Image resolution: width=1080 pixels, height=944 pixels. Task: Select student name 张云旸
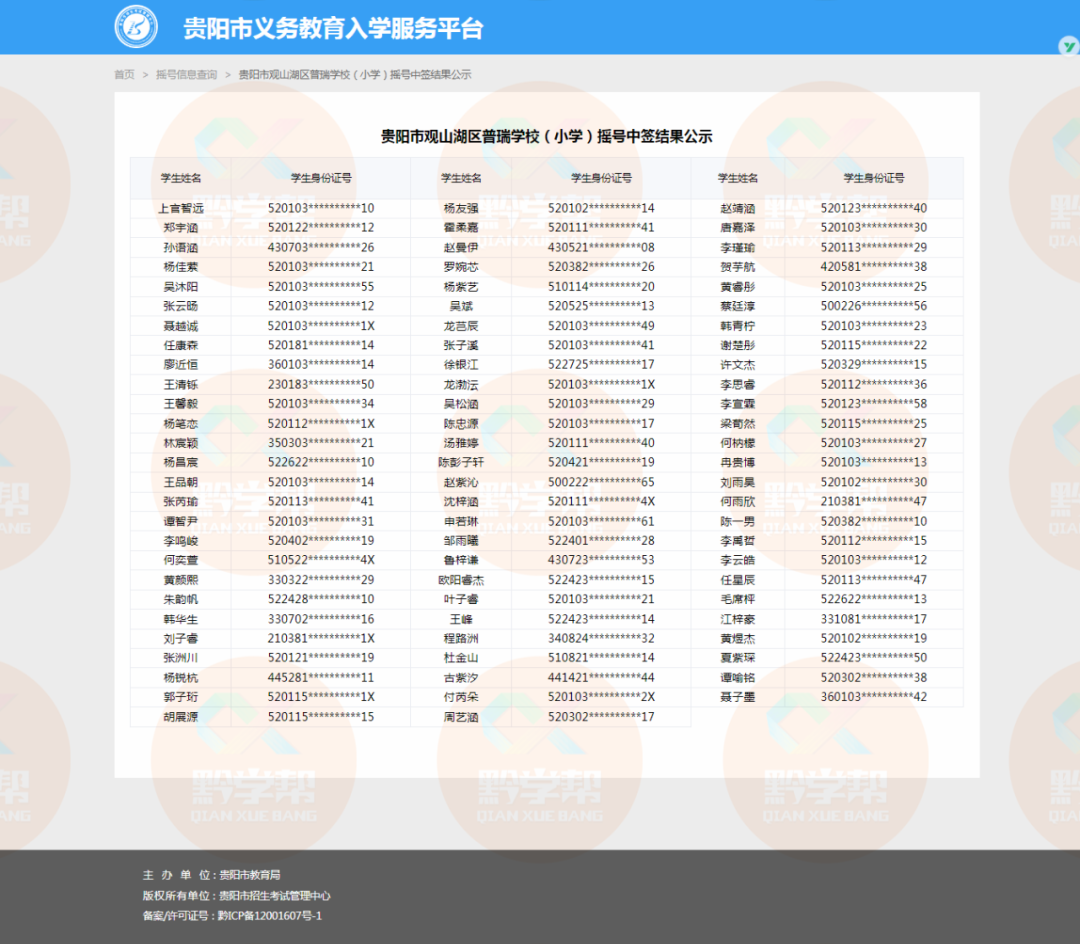tap(181, 306)
